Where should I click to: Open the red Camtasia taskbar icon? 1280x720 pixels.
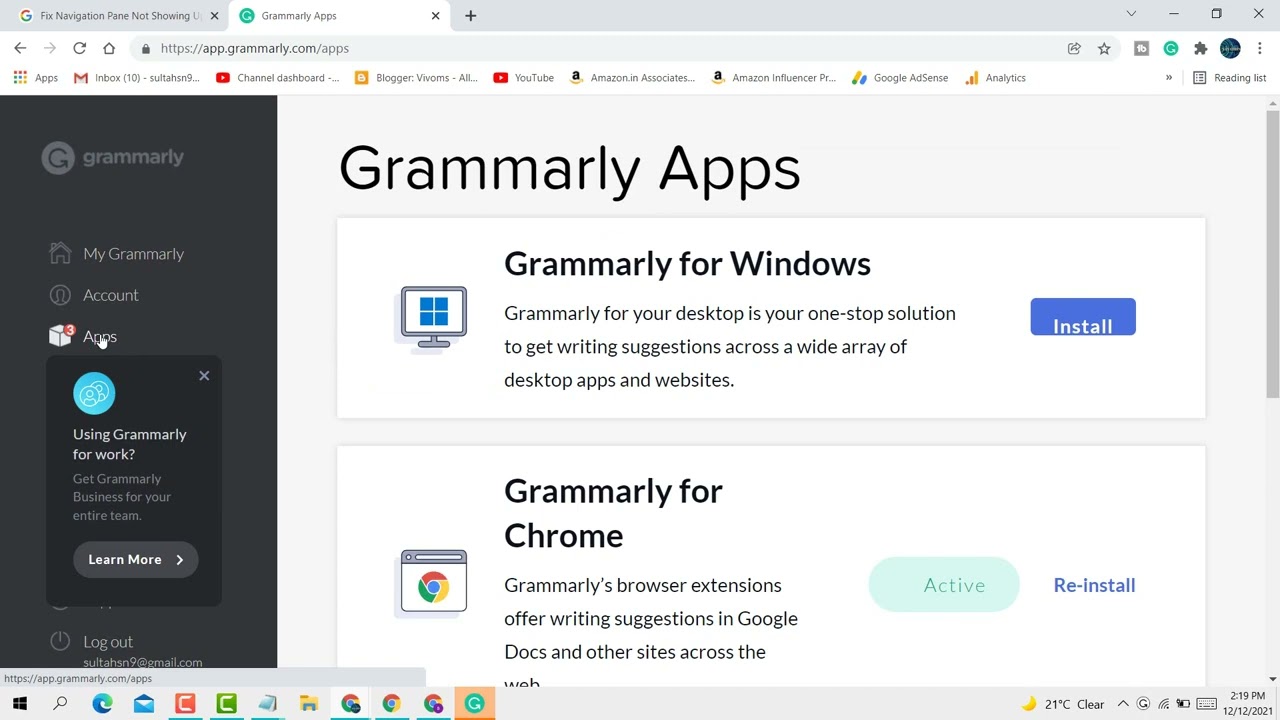coord(185,704)
